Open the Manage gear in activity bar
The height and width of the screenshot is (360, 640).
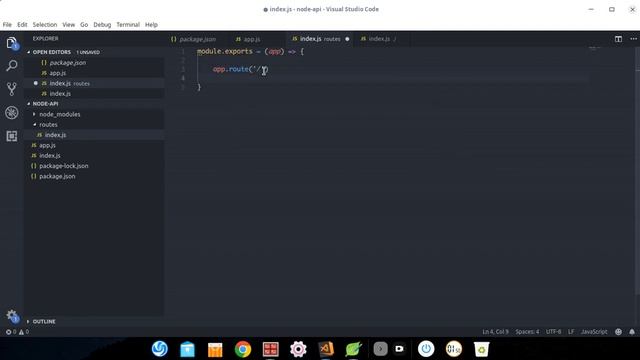pyautogui.click(x=12, y=316)
